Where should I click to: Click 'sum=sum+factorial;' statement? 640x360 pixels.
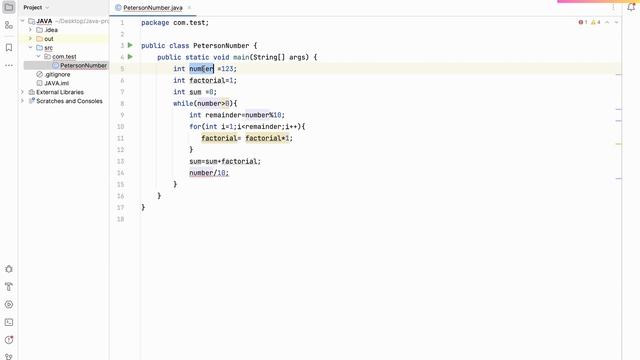coord(225,161)
